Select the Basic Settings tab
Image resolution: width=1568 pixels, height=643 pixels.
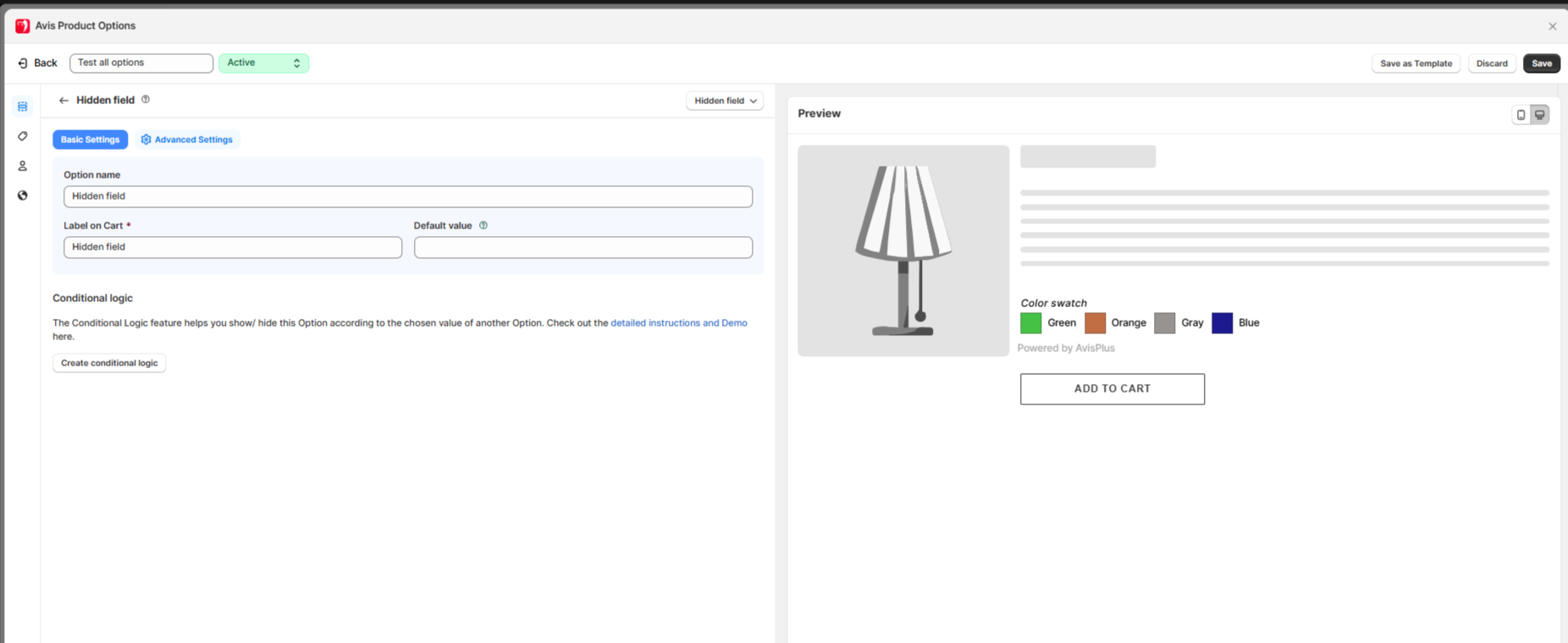click(90, 140)
